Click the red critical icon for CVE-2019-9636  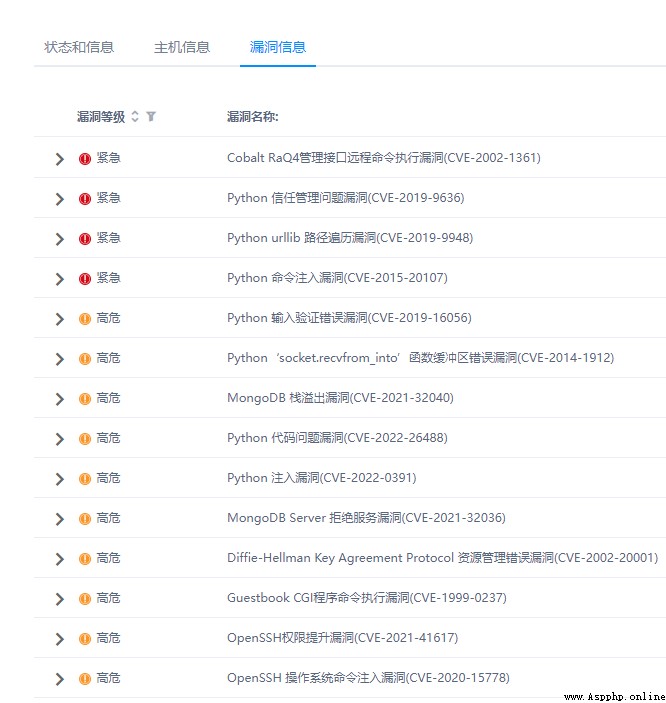pyautogui.click(x=85, y=199)
